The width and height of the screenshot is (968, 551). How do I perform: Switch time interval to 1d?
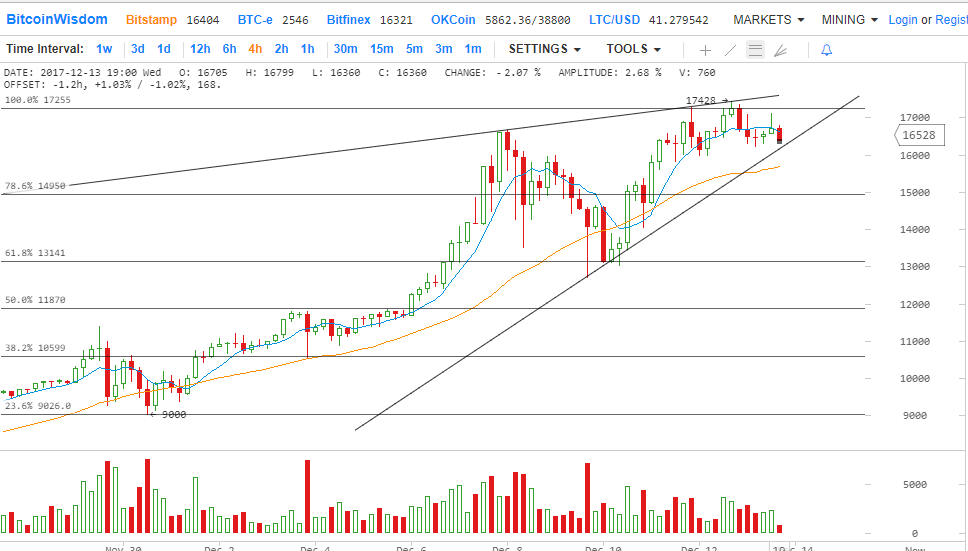coord(164,49)
